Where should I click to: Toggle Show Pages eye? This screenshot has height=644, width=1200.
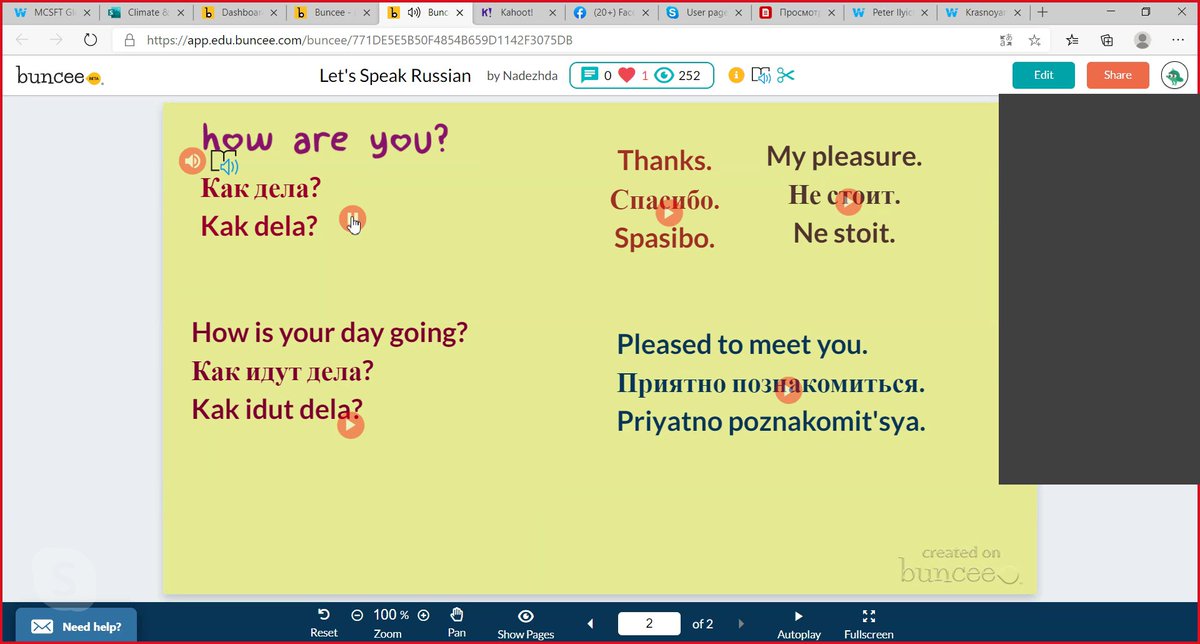click(526, 624)
